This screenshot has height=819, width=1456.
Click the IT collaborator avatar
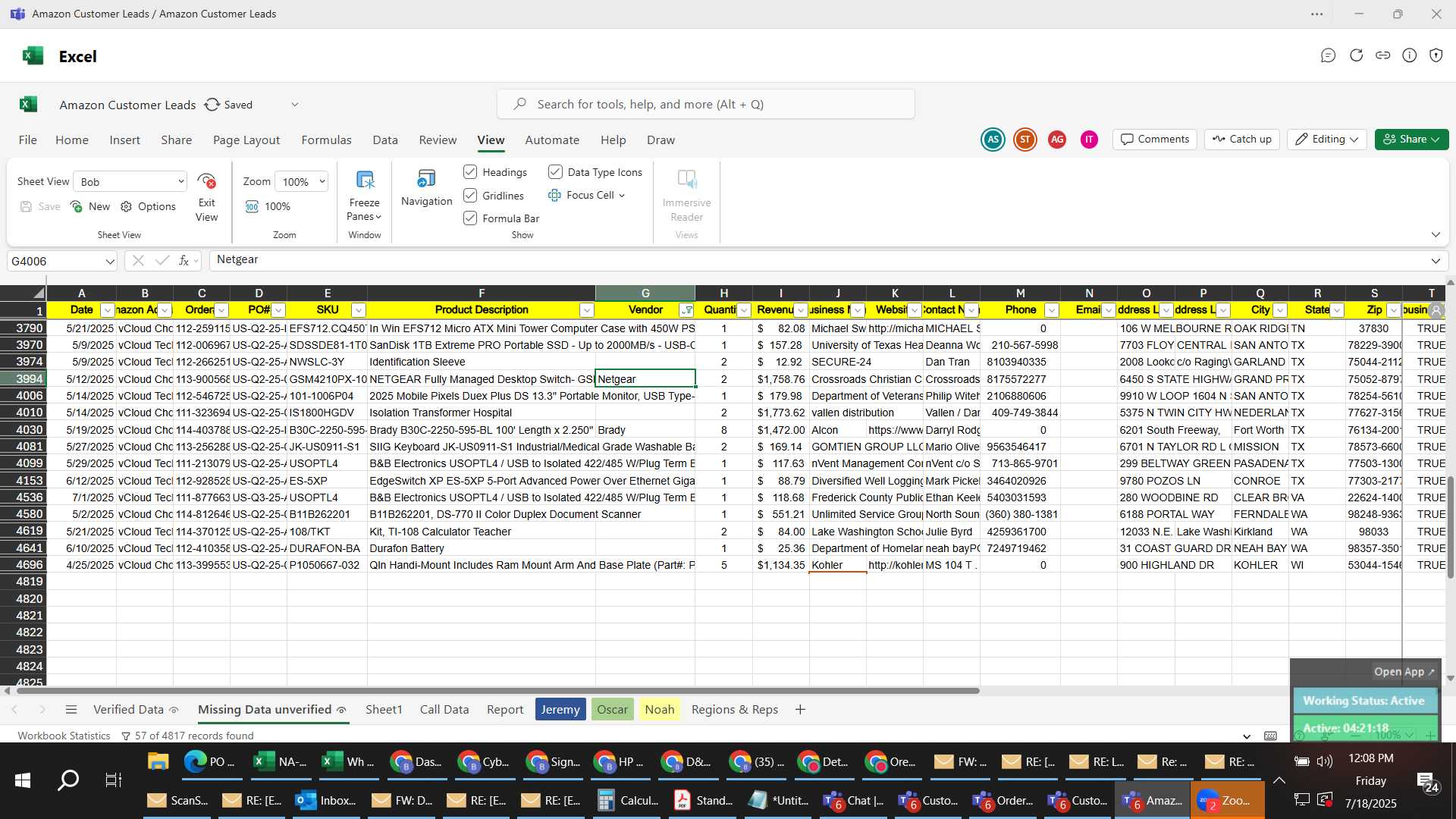pos(1089,140)
